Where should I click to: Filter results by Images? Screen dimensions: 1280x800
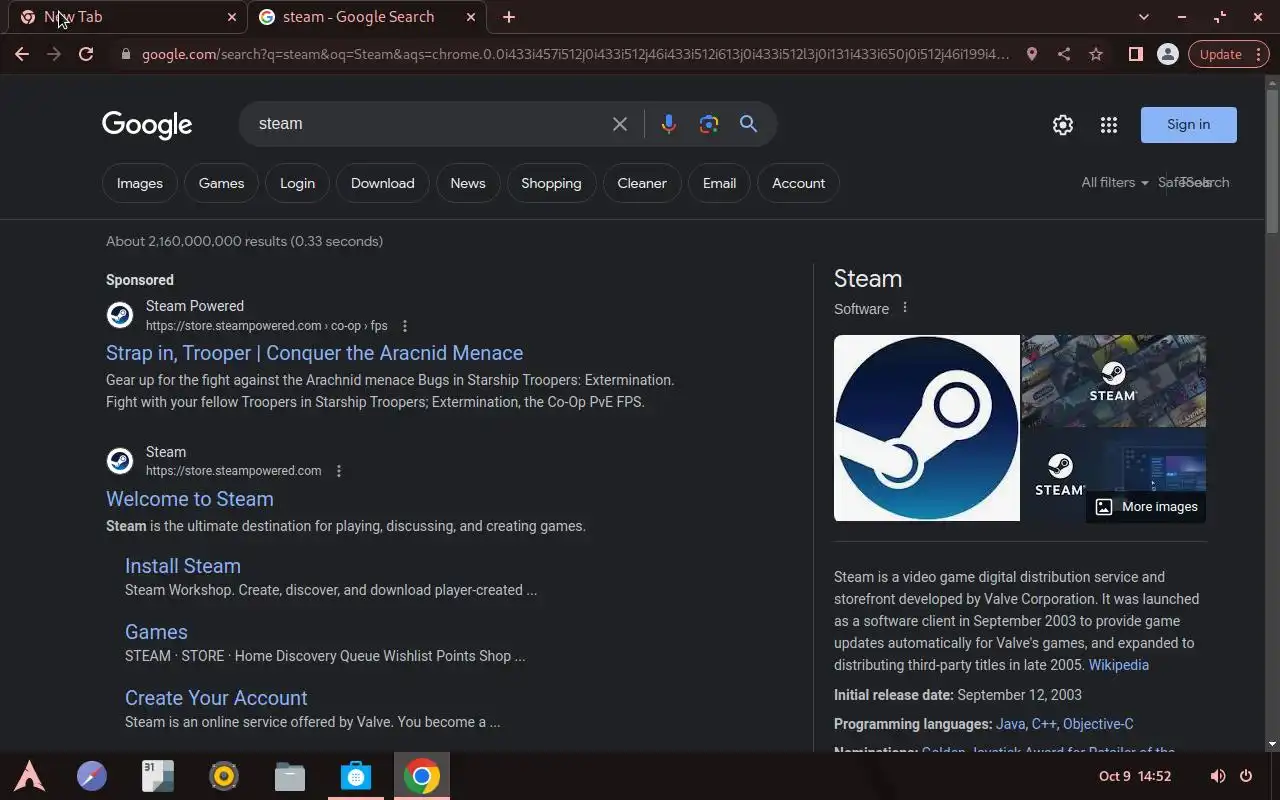(x=140, y=183)
